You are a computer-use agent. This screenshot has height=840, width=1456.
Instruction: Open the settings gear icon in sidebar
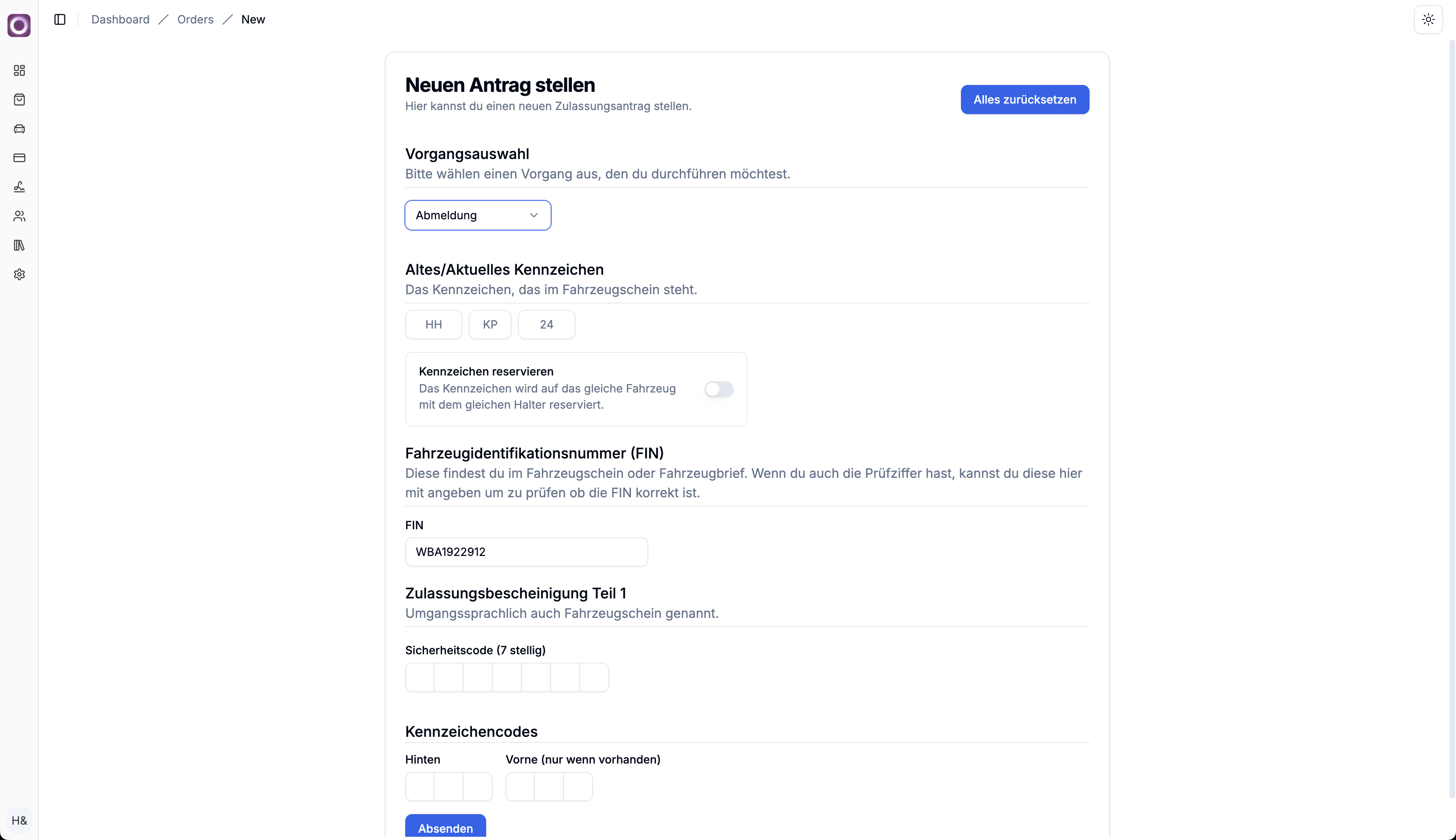pos(19,275)
